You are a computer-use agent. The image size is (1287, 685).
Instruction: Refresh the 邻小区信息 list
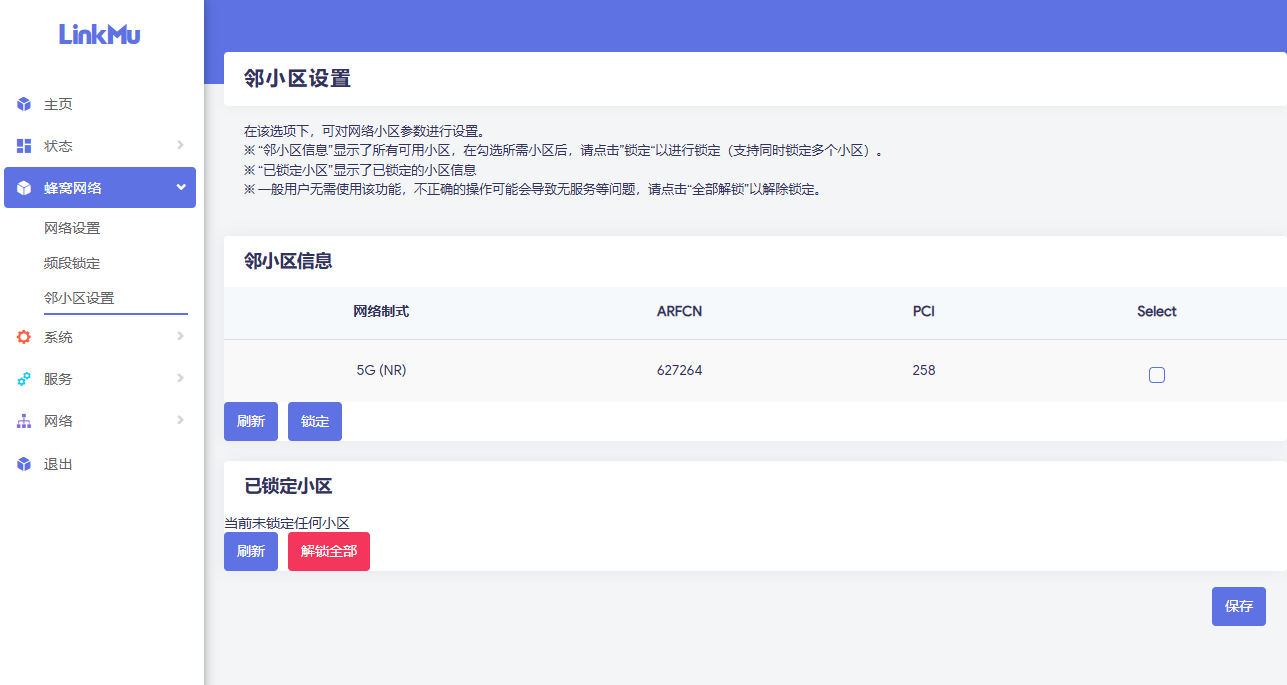point(251,421)
